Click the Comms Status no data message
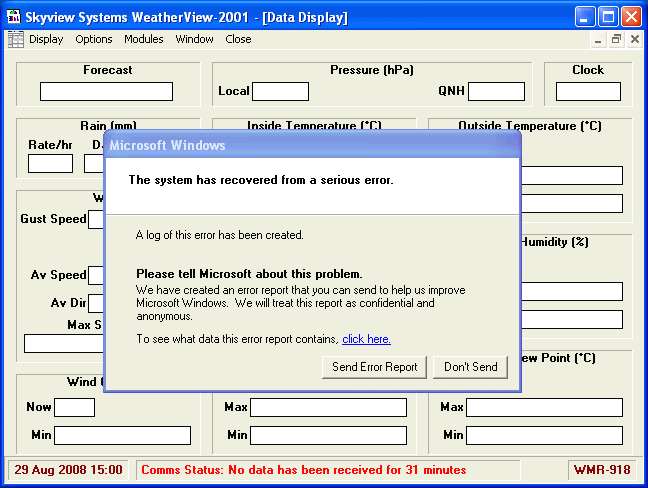Viewport: 648px width, 488px height. 304,470
